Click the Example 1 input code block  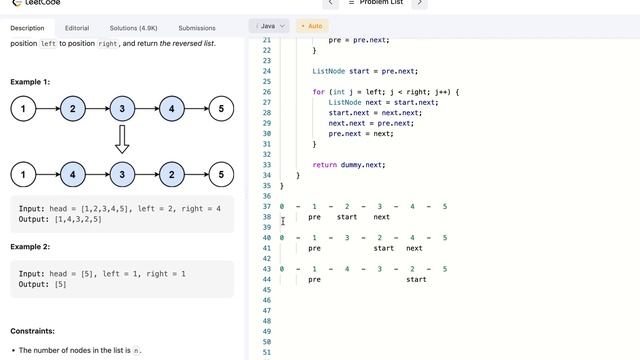122,214
